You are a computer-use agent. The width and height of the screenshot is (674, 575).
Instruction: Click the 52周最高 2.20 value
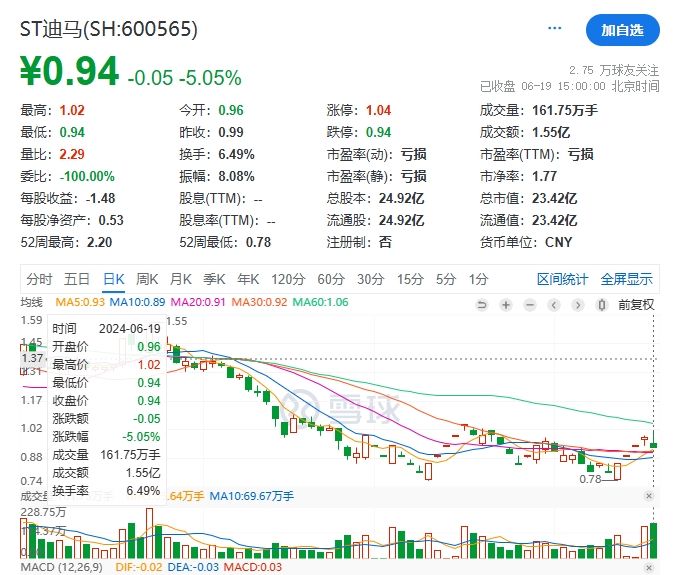[x=99, y=242]
